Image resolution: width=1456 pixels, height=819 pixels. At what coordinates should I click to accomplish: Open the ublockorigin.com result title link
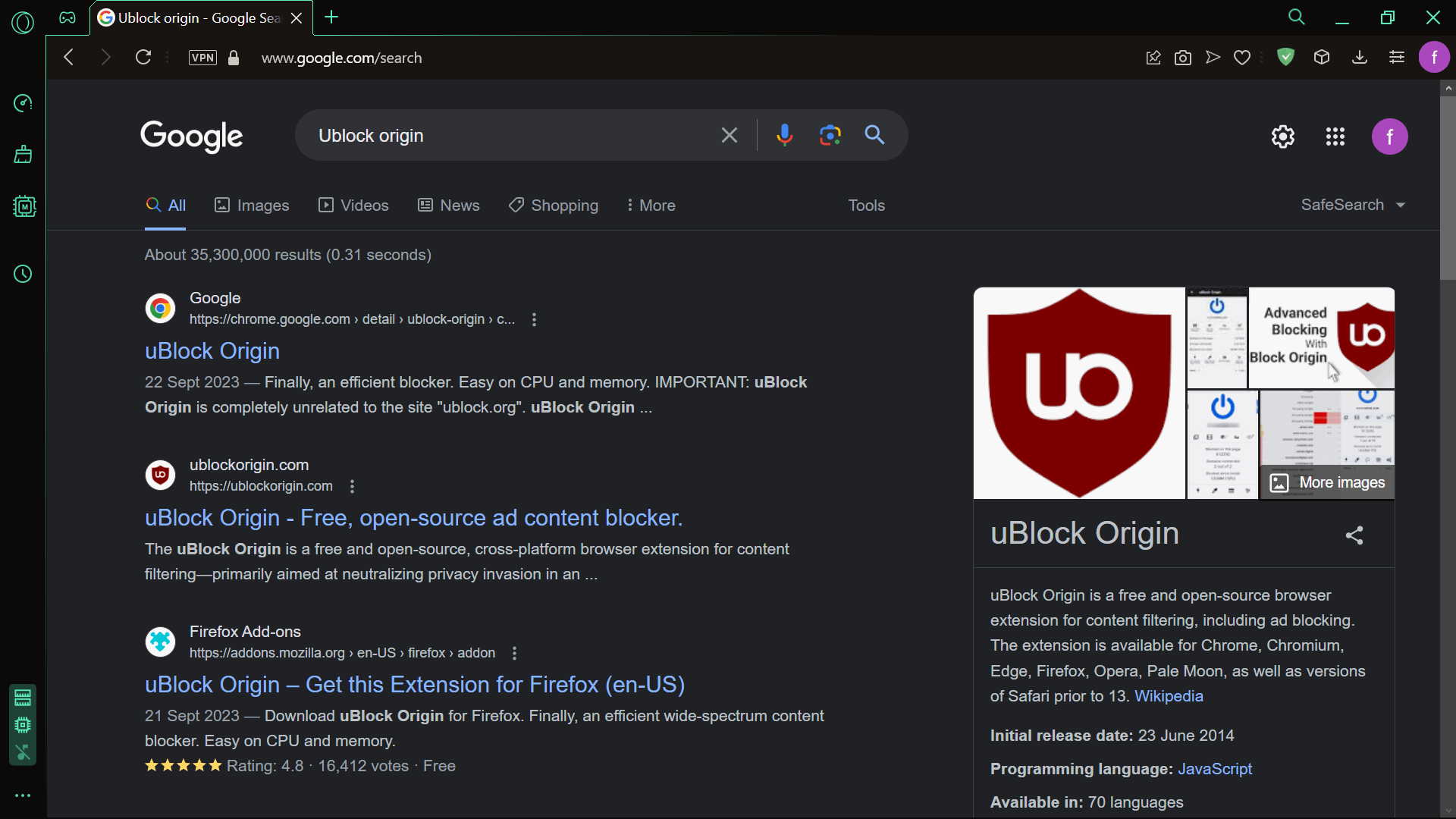tap(414, 518)
